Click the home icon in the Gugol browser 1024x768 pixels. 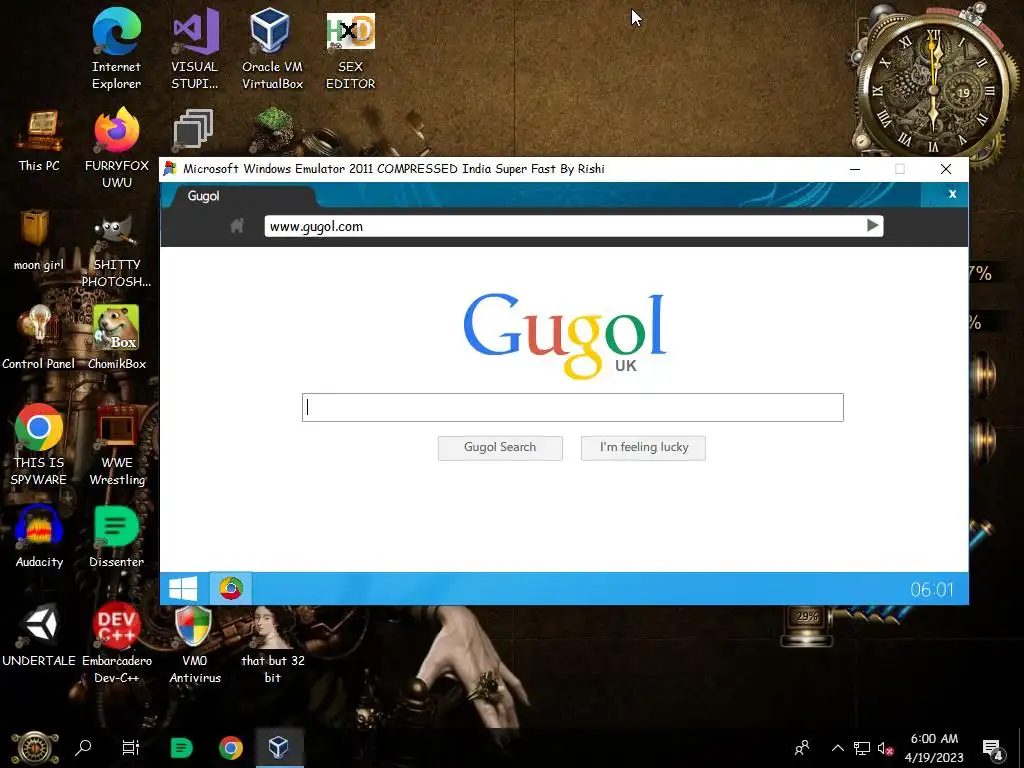click(237, 226)
